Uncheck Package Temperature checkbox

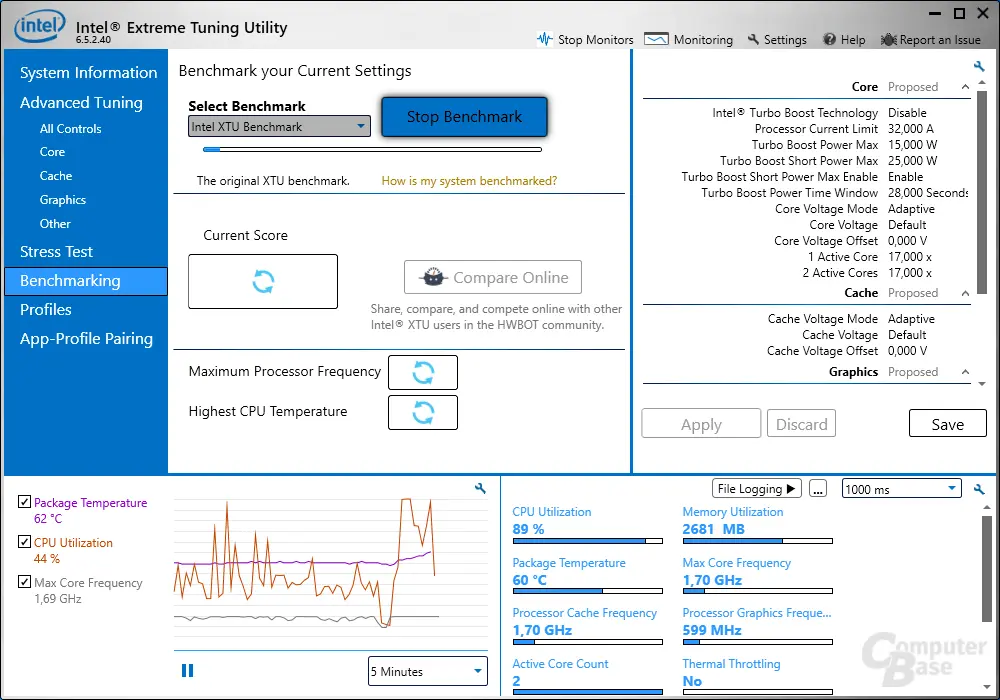[x=24, y=502]
